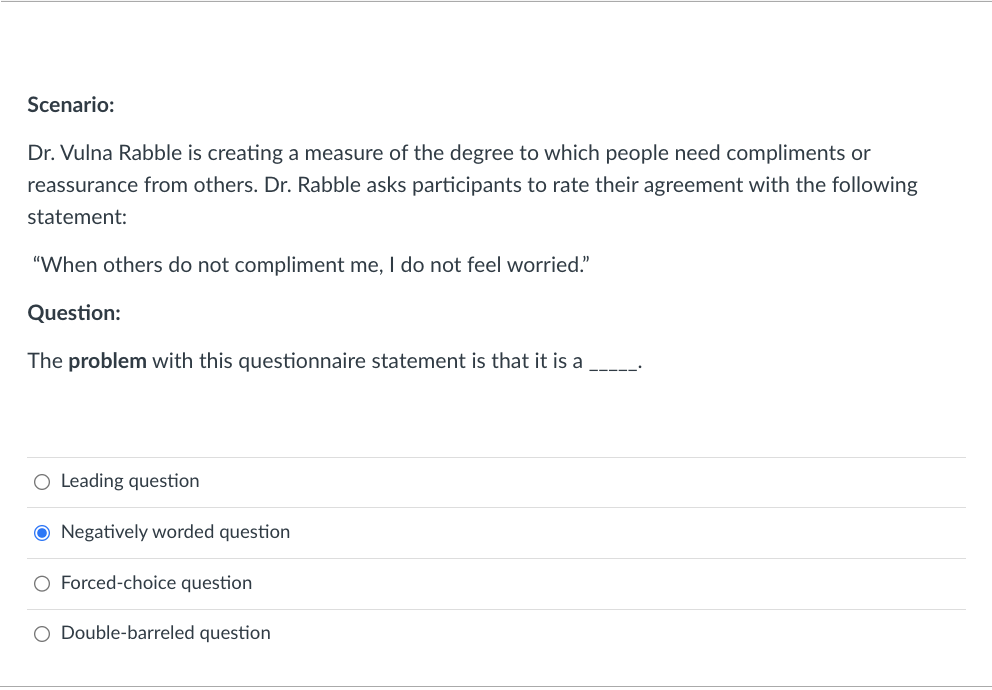The height and width of the screenshot is (690, 992).
Task: Click the bold "Scenario:" heading
Action: click(71, 104)
